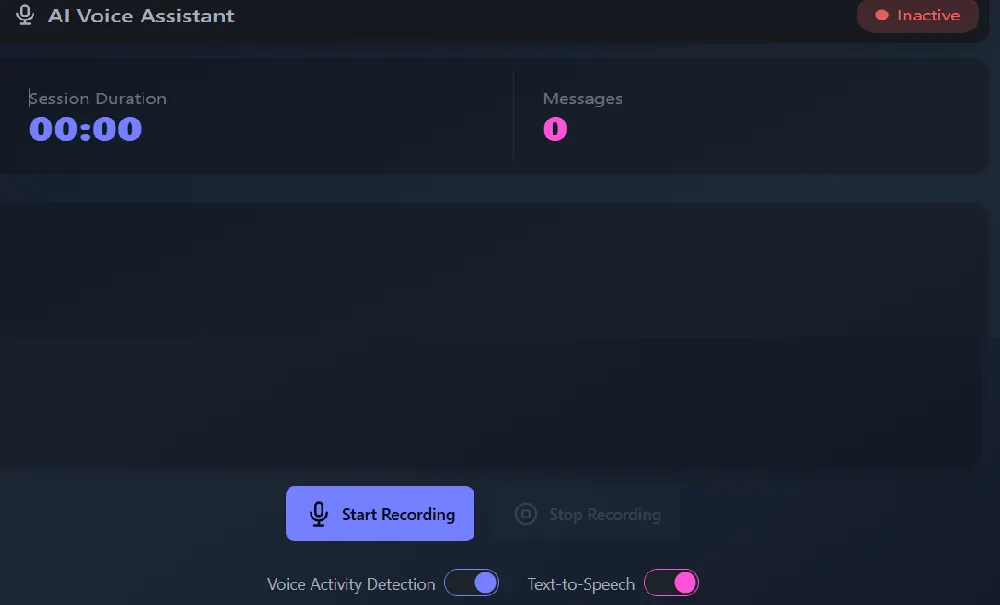Disable the Text-to-Speech switch
This screenshot has height=605, width=1000.
(x=672, y=583)
